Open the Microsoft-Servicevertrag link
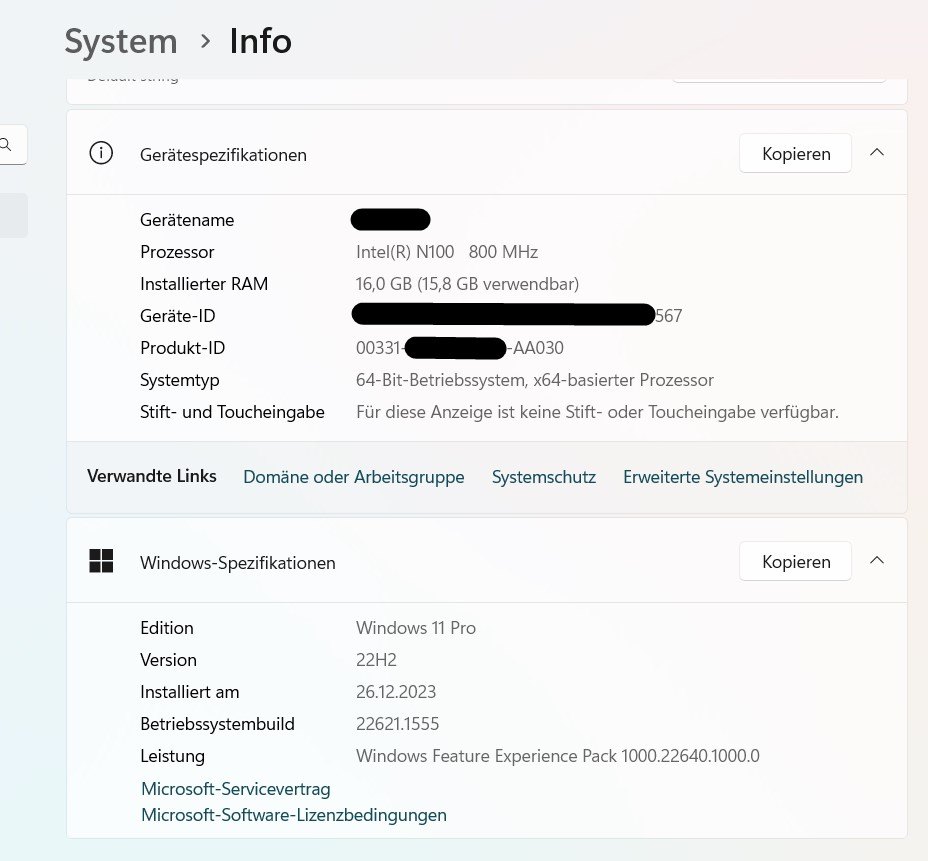The height and width of the screenshot is (861, 928). coord(236,789)
